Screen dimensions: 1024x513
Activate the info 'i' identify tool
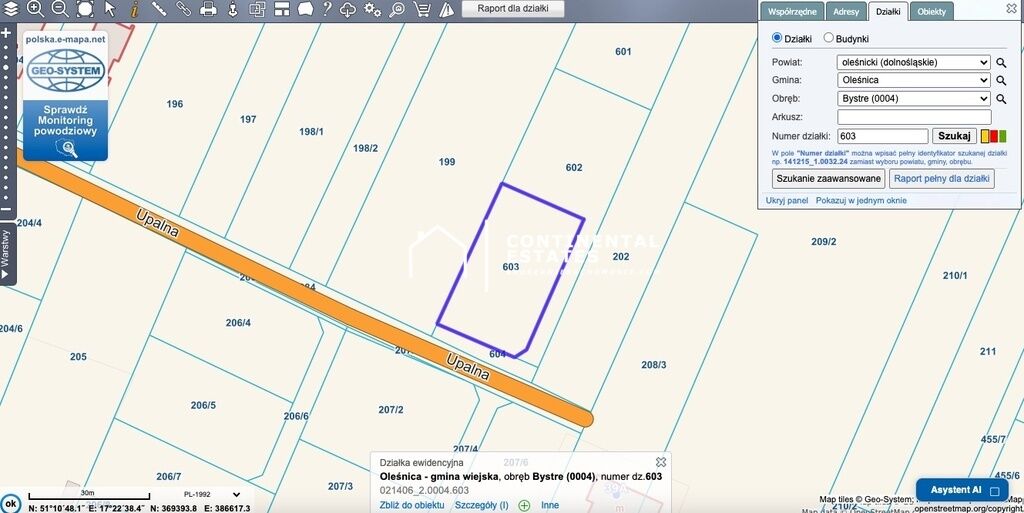pos(134,9)
